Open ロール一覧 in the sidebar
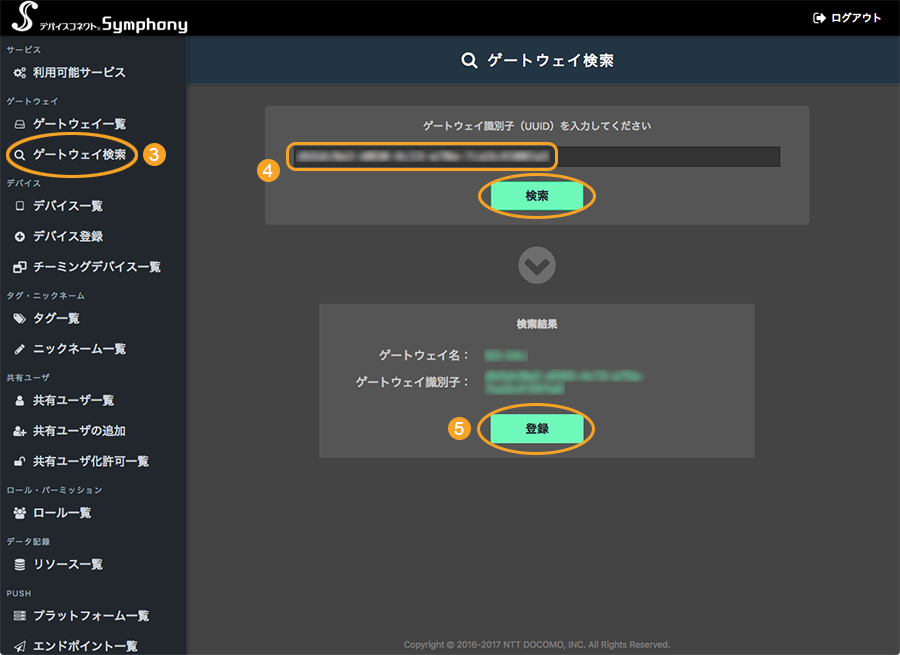This screenshot has width=900, height=655. coord(62,513)
